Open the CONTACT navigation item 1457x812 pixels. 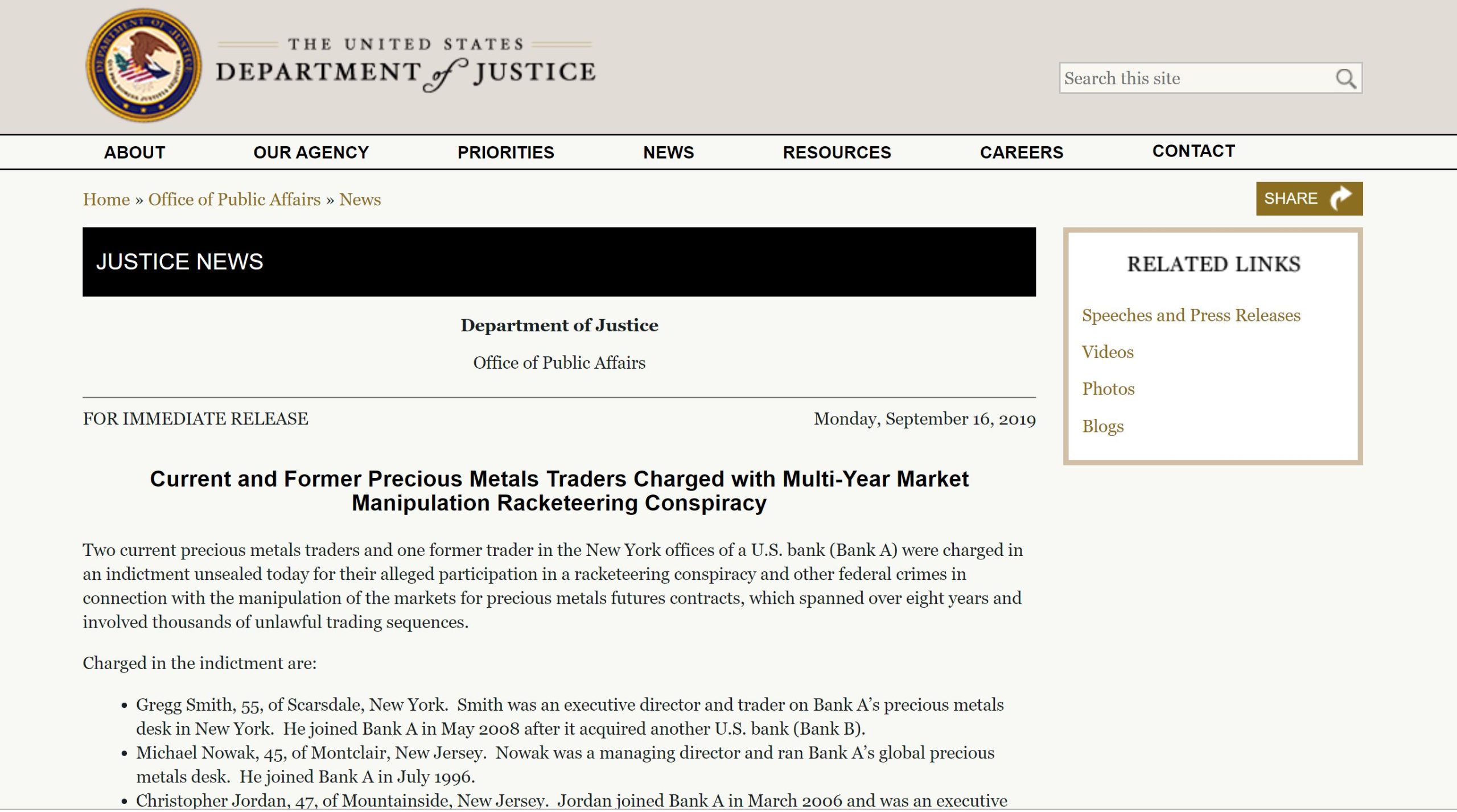tap(1193, 151)
